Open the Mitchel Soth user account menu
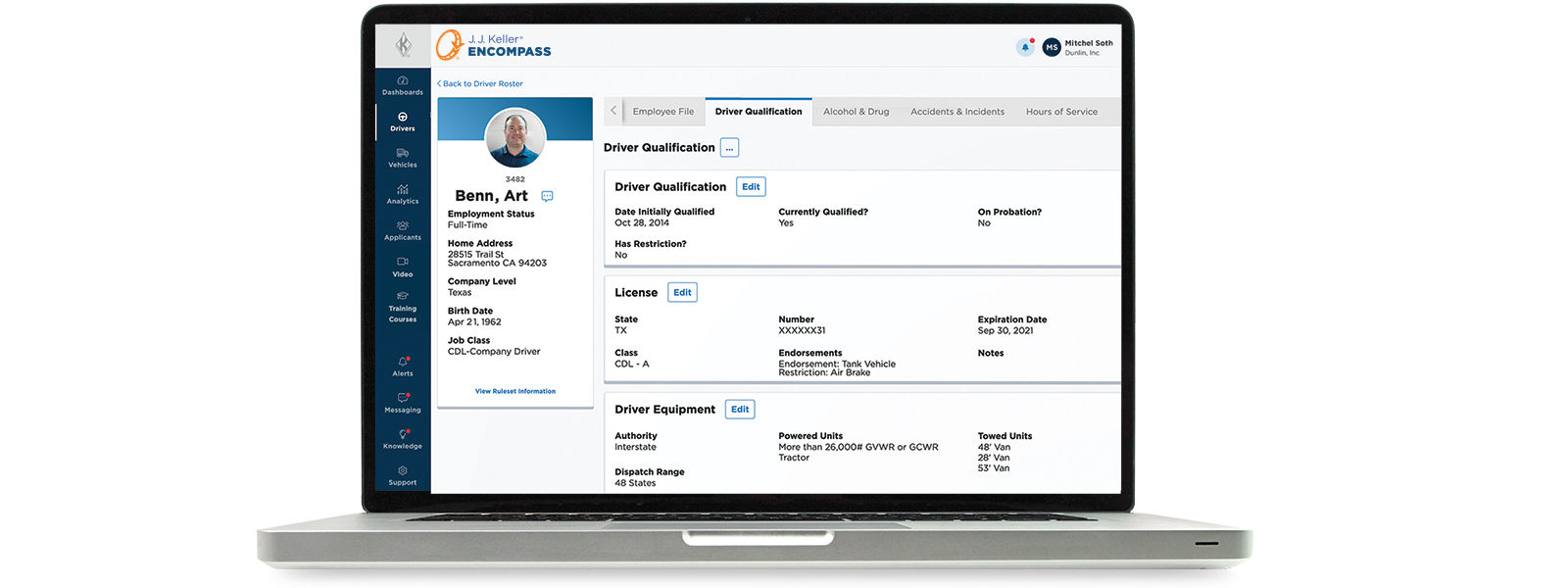The height and width of the screenshot is (588, 1568). (1078, 47)
